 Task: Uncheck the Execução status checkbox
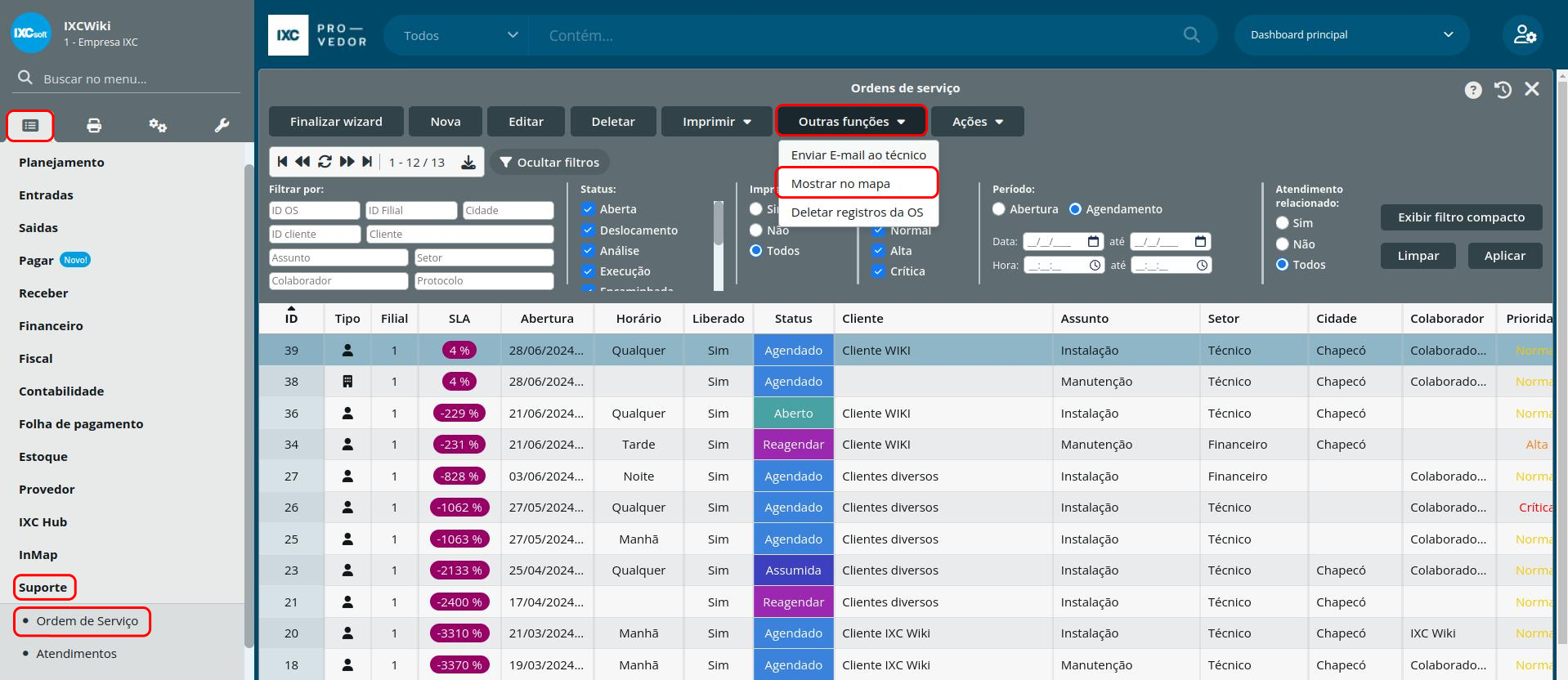click(588, 271)
